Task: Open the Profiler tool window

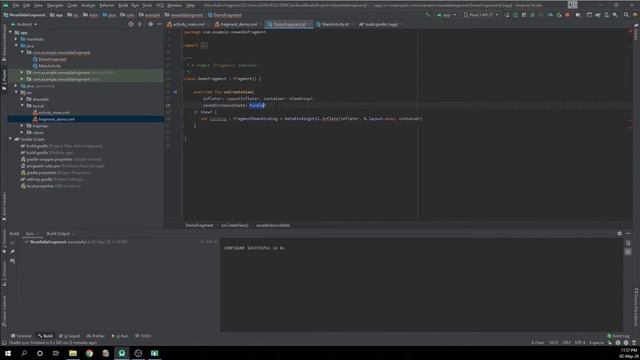Action: [96, 336]
